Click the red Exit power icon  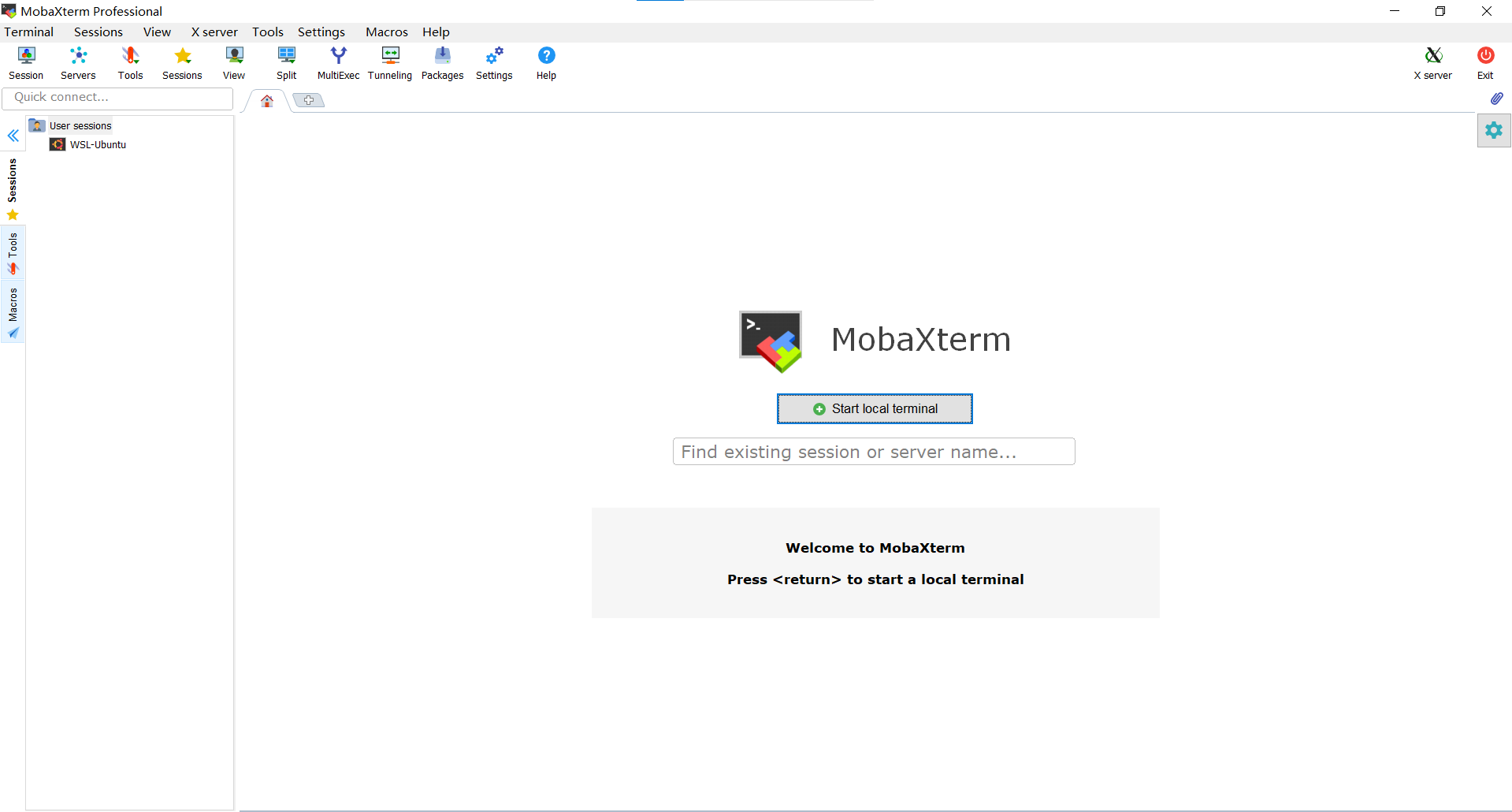pyautogui.click(x=1485, y=63)
